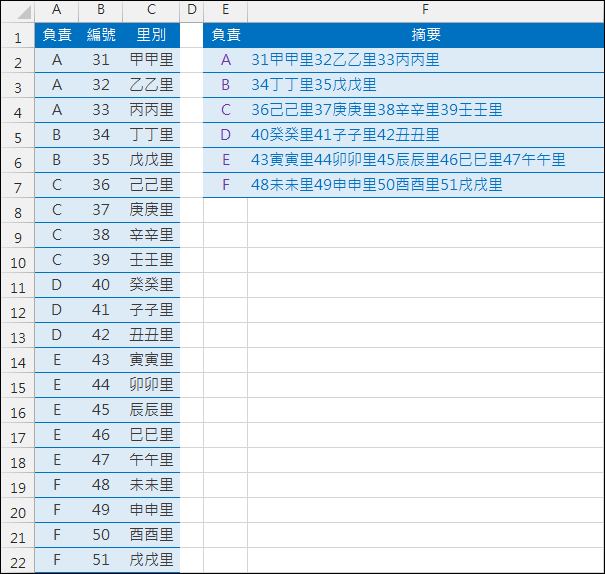Screen dimensions: 605x574
Task: Select column B header
Action: point(101,10)
